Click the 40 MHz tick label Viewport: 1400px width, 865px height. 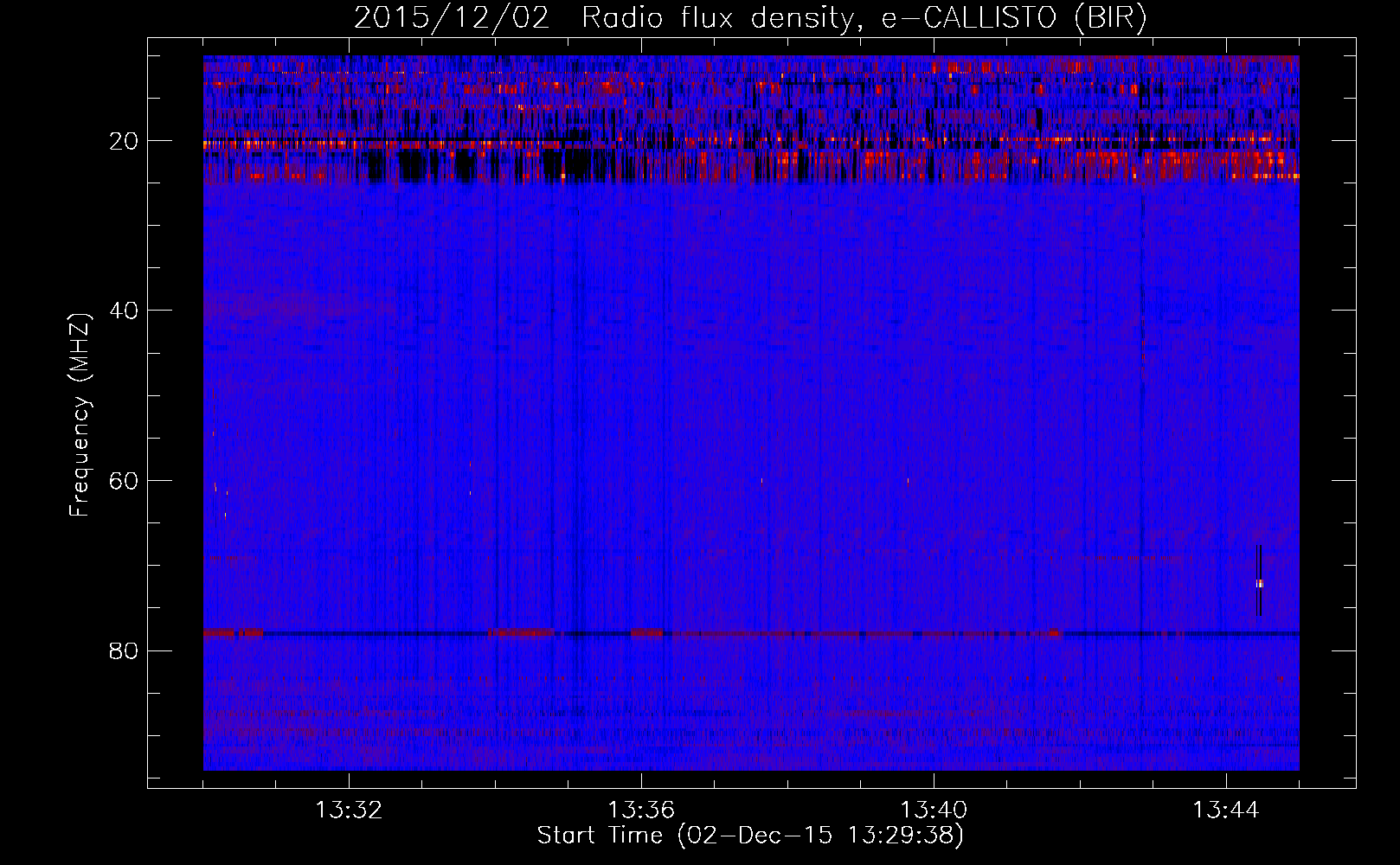[124, 311]
